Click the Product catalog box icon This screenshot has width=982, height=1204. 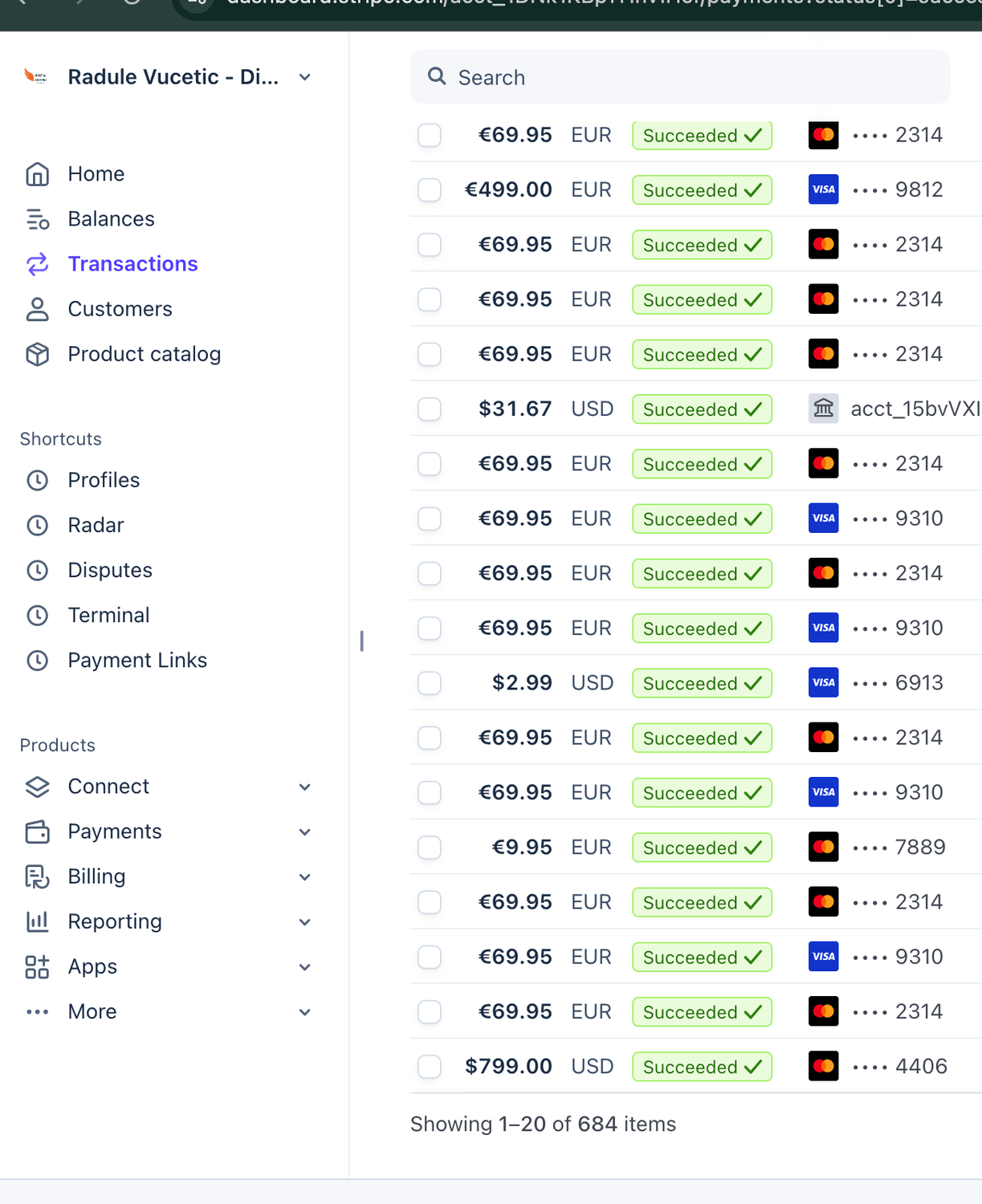[x=37, y=354]
